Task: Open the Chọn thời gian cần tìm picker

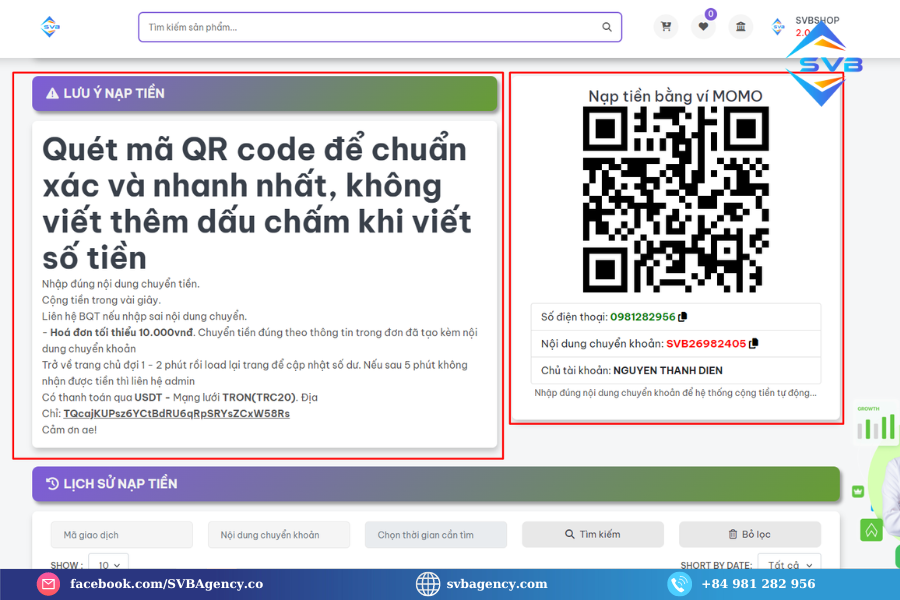Action: click(436, 535)
